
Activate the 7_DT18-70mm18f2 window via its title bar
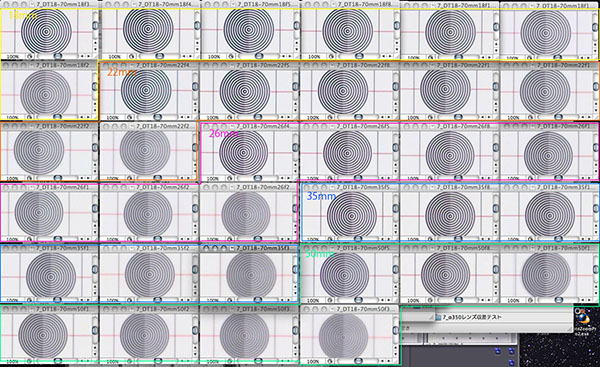[x=50, y=65]
